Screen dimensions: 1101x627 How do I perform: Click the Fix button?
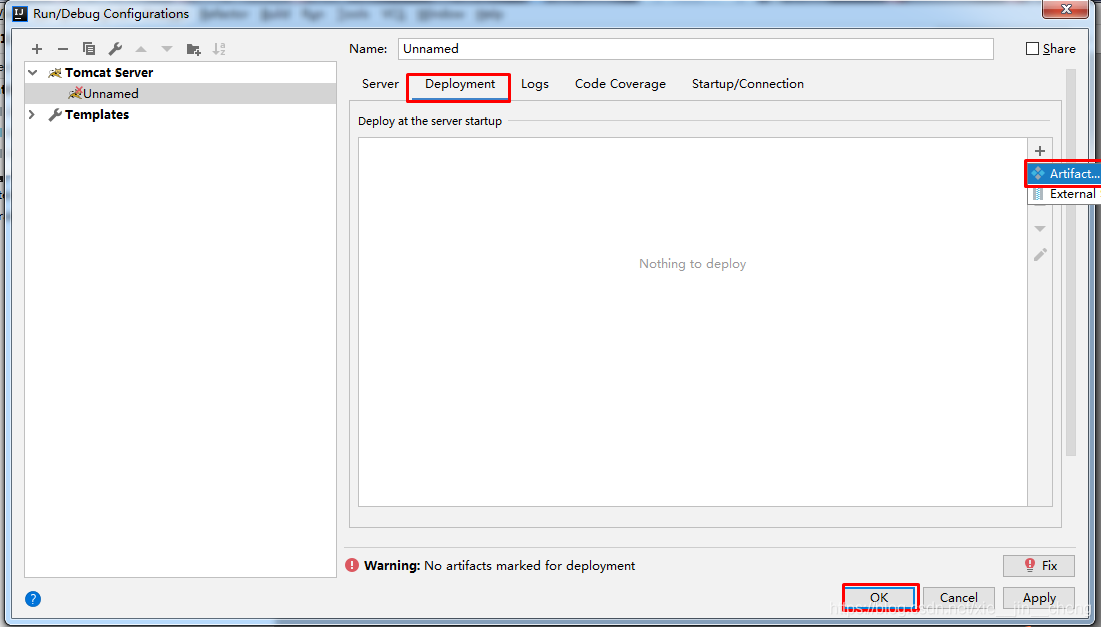coord(1039,565)
